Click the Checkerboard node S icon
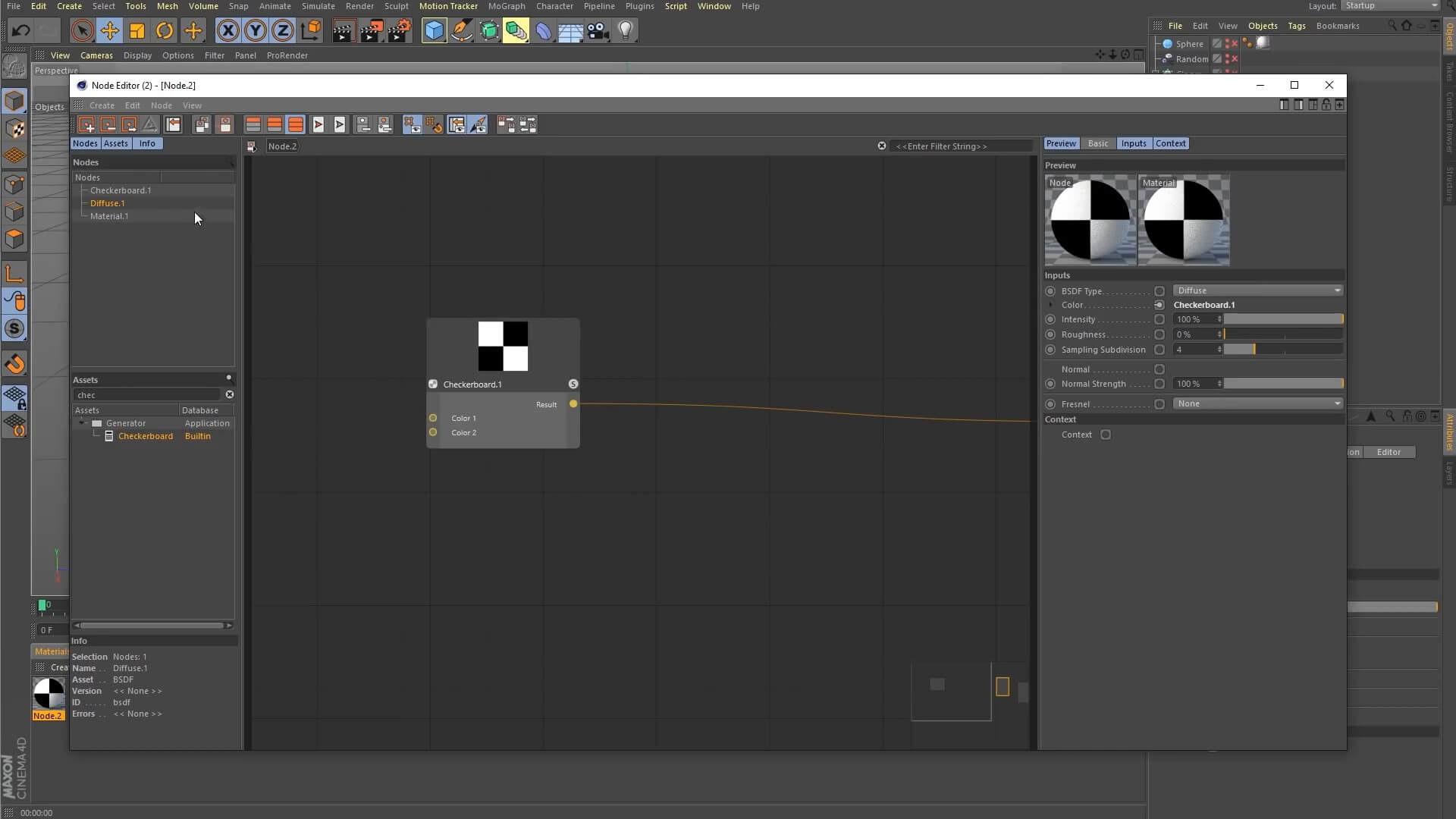Viewport: 1456px width, 819px height. (573, 384)
